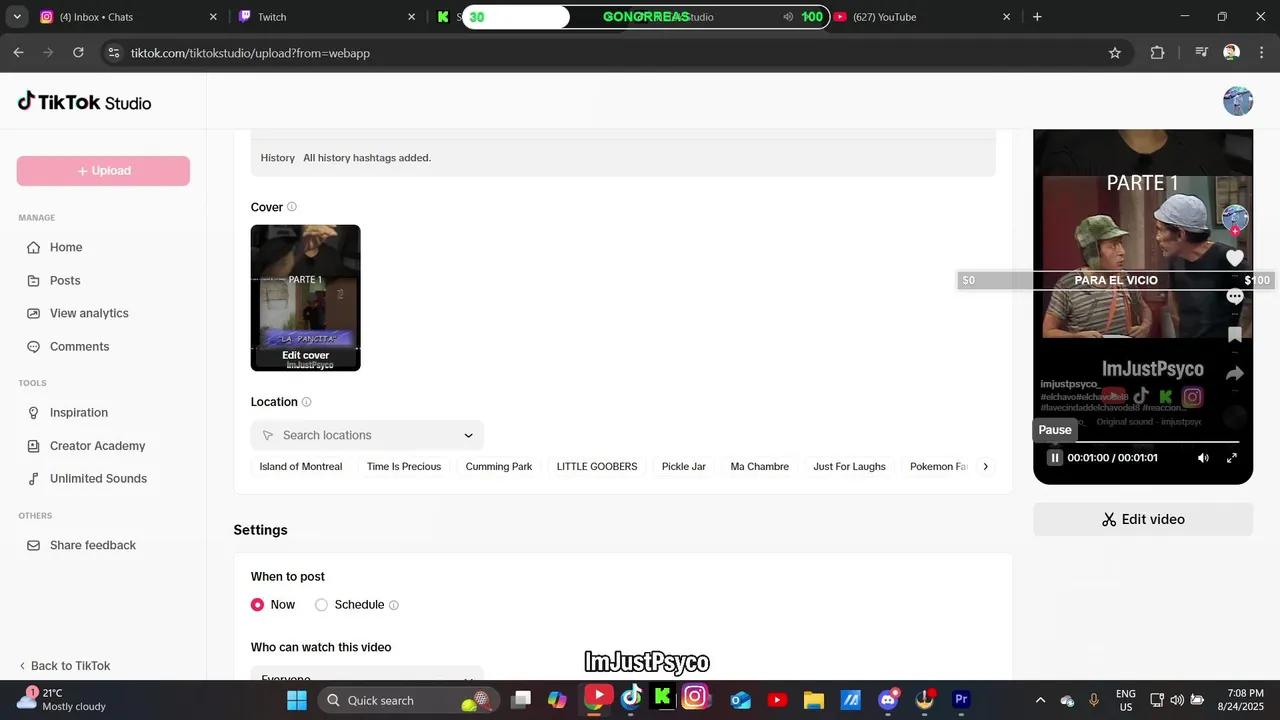Screen dimensions: 1280x720
Task: Click the Location info icon
Action: click(306, 402)
